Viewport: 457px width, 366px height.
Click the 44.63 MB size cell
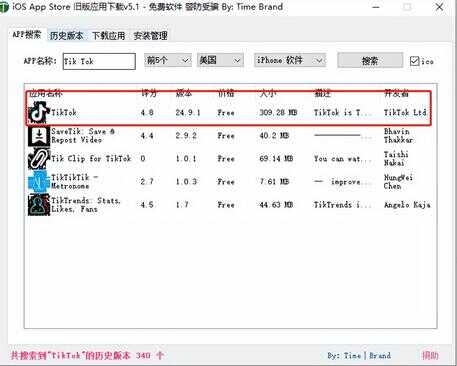point(276,205)
